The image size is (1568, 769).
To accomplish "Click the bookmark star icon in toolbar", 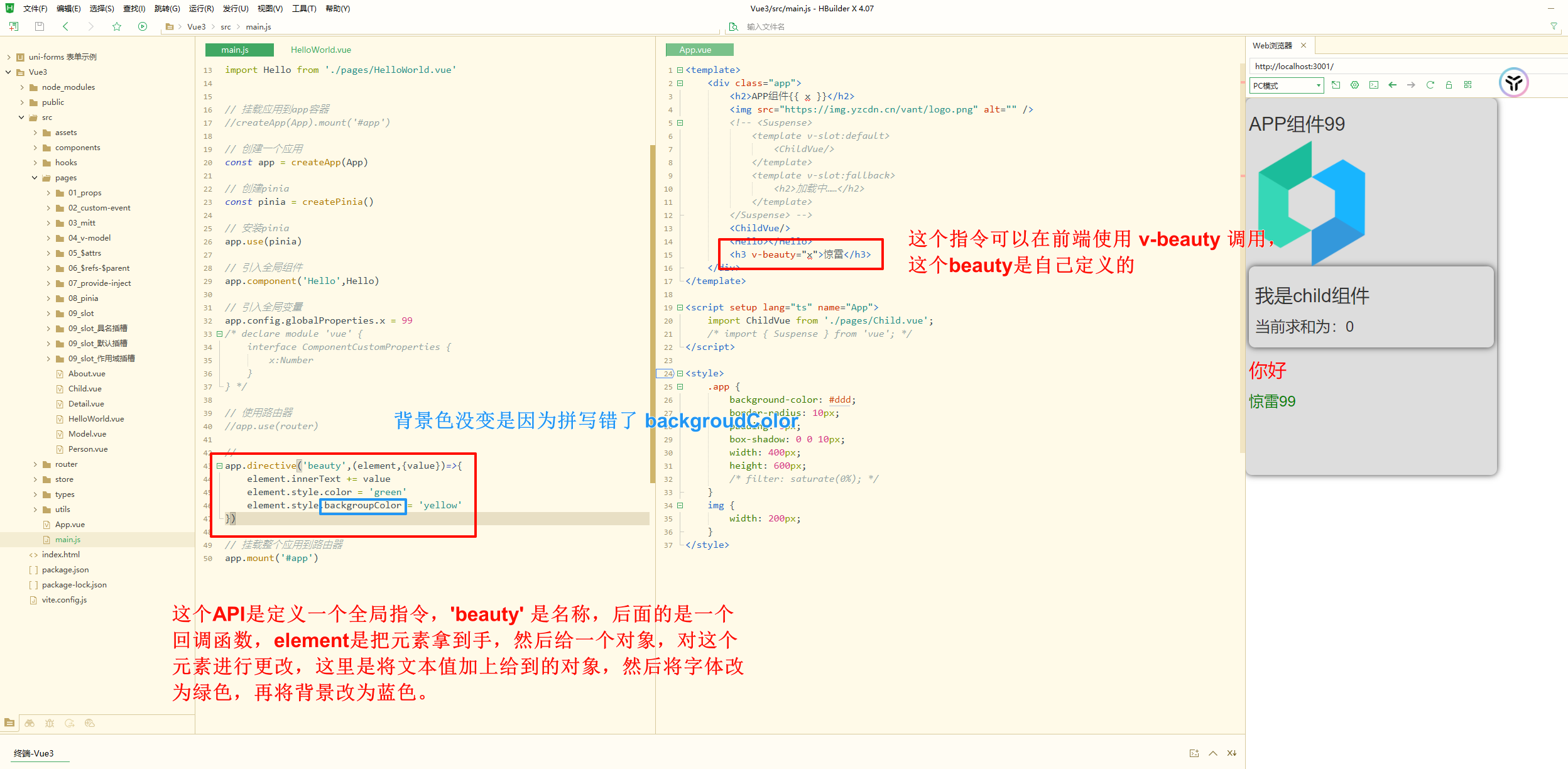I will pos(117,26).
